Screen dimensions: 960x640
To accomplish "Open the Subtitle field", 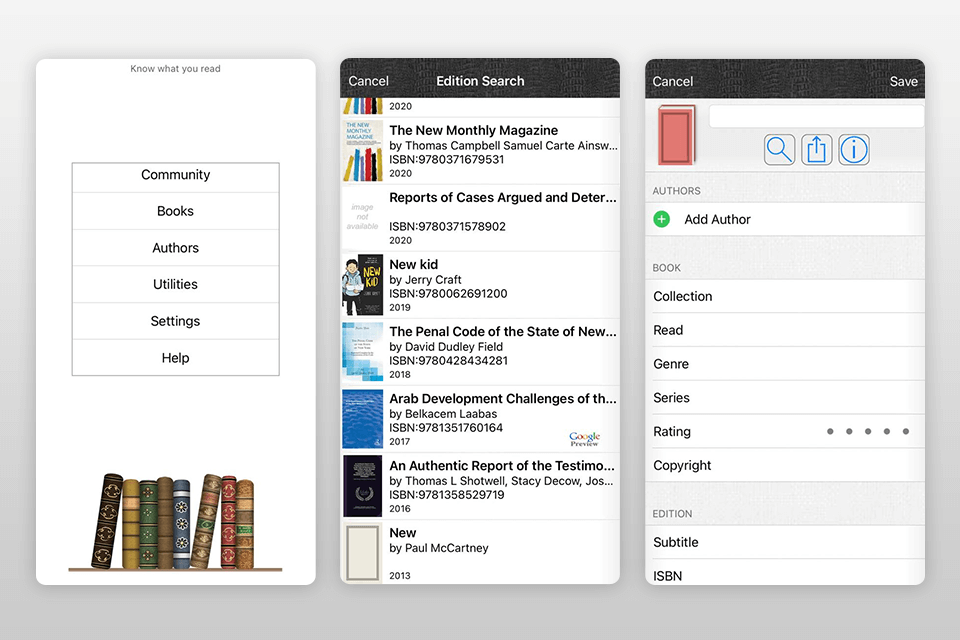I will [x=785, y=542].
